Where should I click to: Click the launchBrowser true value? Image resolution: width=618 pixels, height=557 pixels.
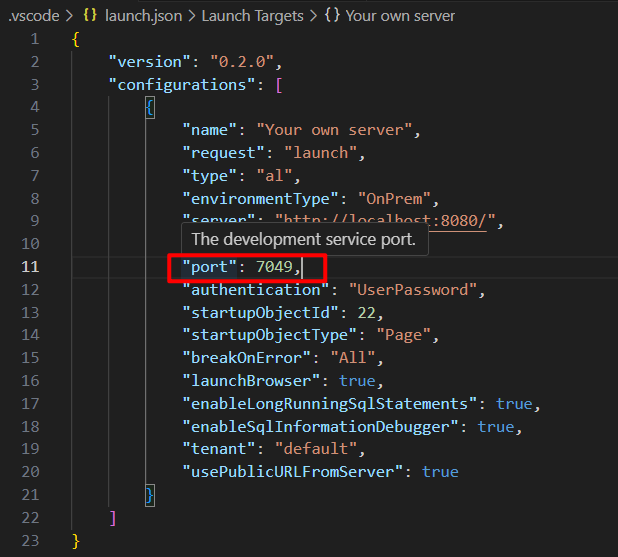click(358, 381)
